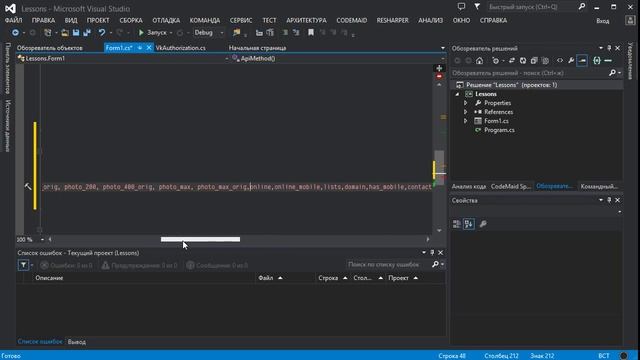Toggle Show All Files in Solution Explorer
This screenshot has width=640, height=360.
545,61
